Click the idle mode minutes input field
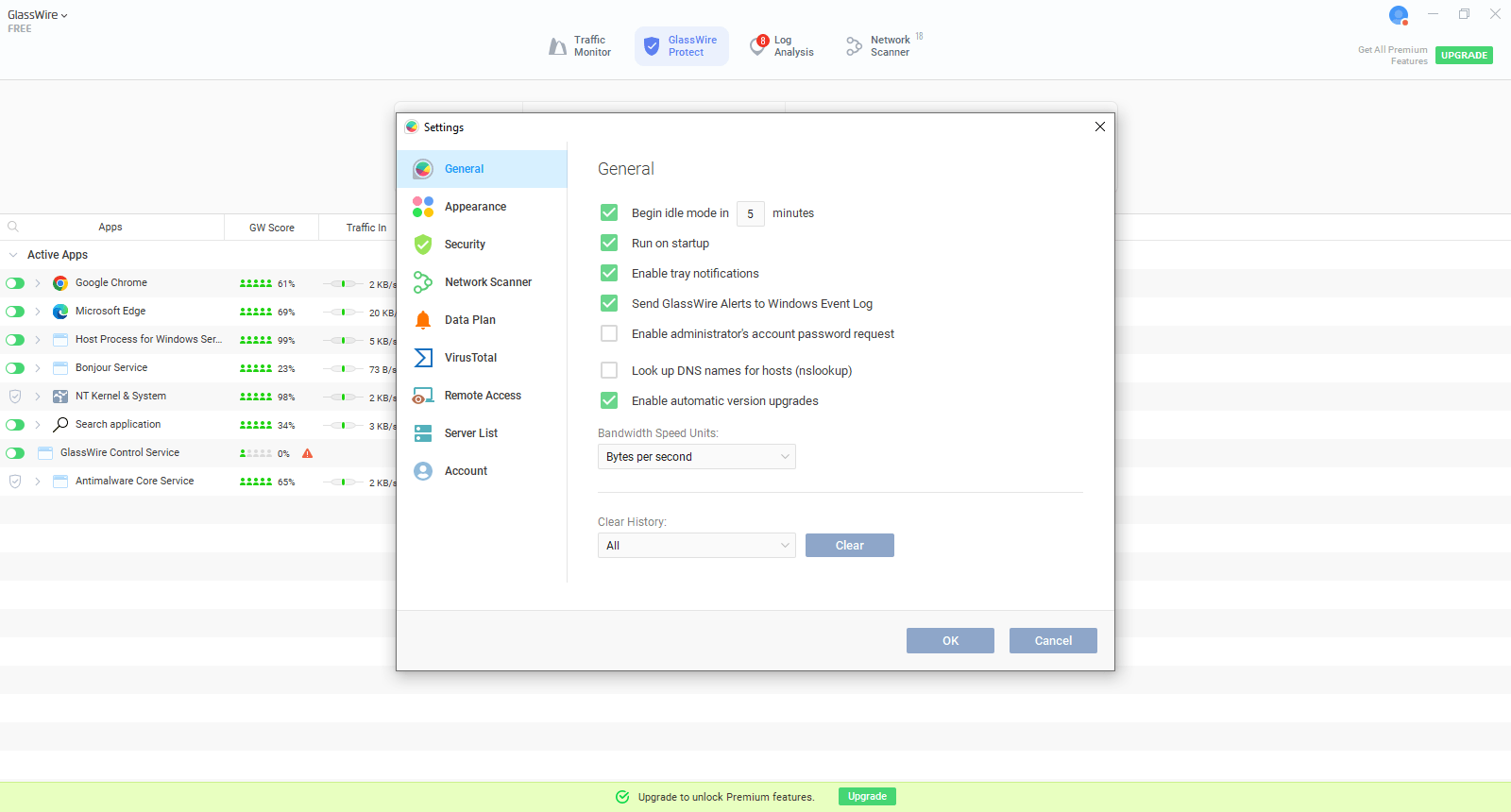 [x=751, y=213]
